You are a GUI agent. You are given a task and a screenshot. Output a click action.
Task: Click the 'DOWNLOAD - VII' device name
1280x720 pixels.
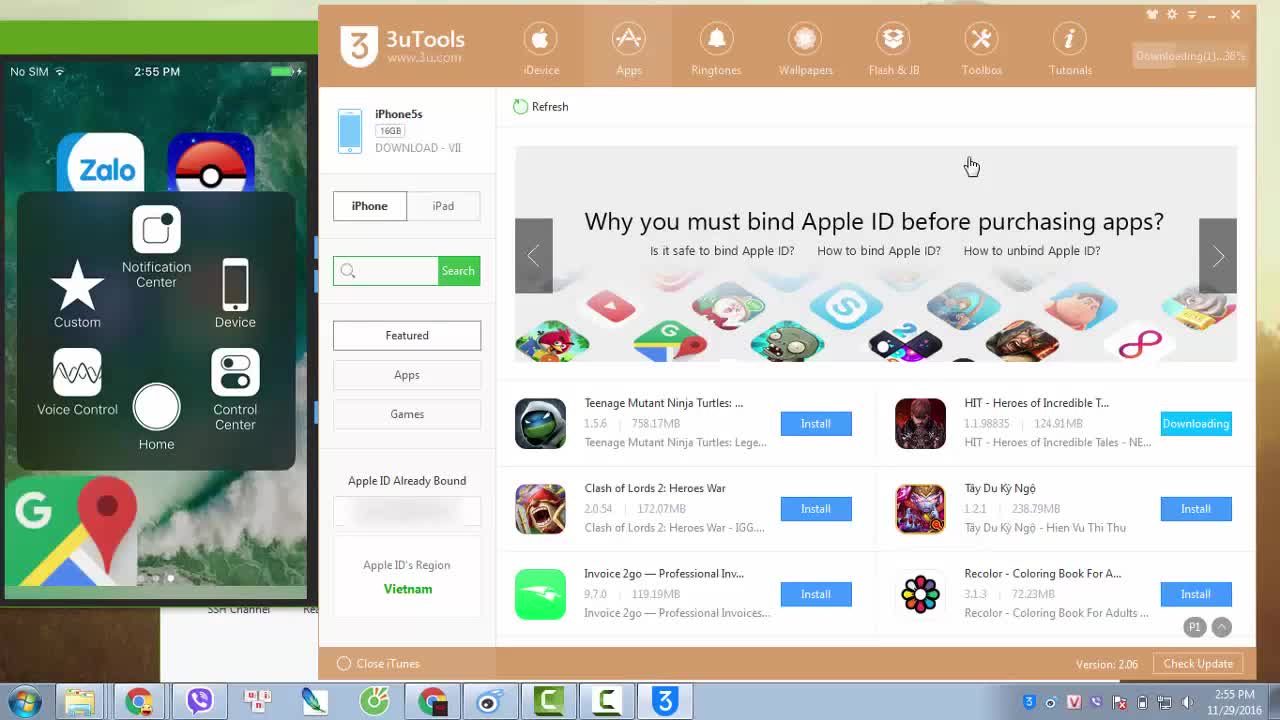coord(418,148)
